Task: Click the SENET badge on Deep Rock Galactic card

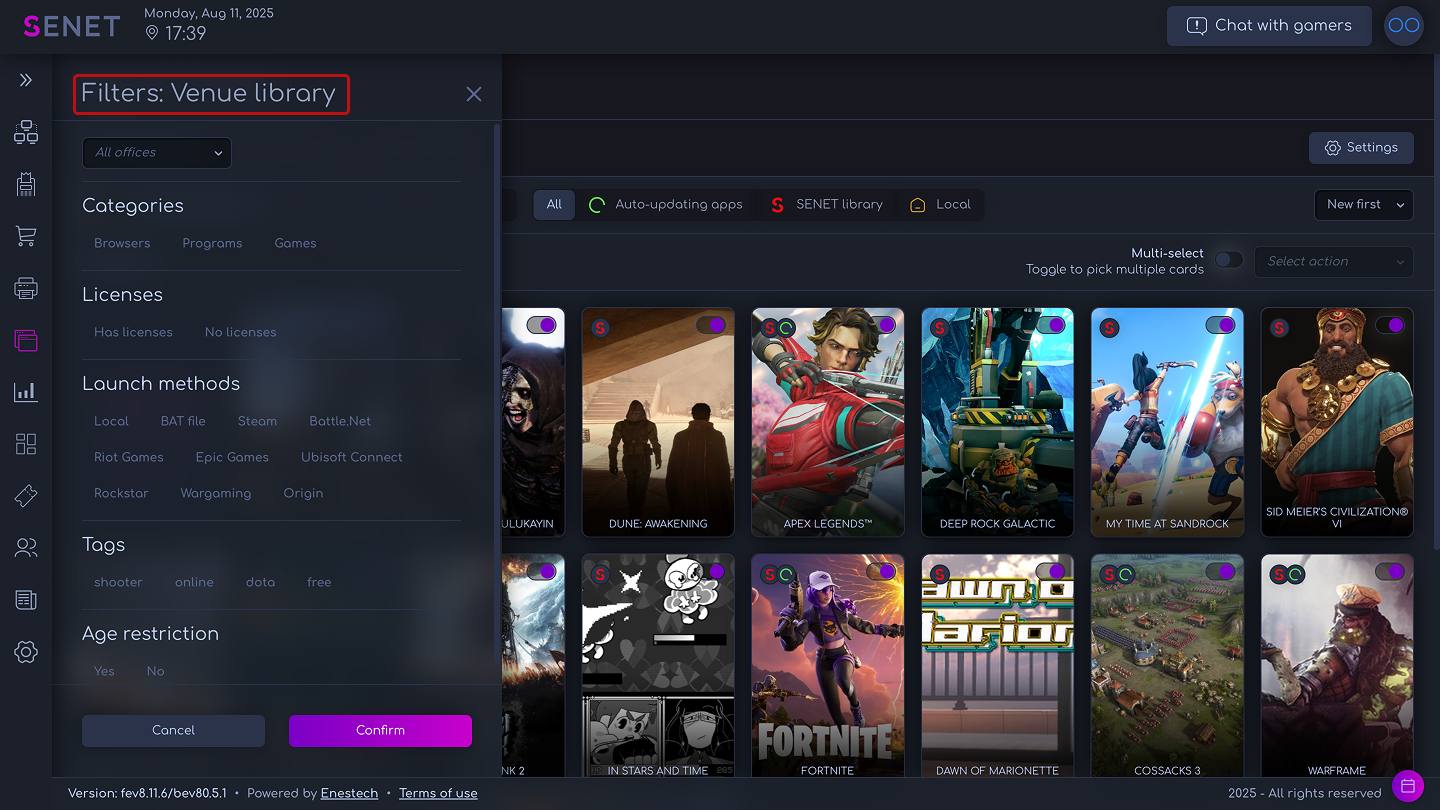Action: [940, 327]
